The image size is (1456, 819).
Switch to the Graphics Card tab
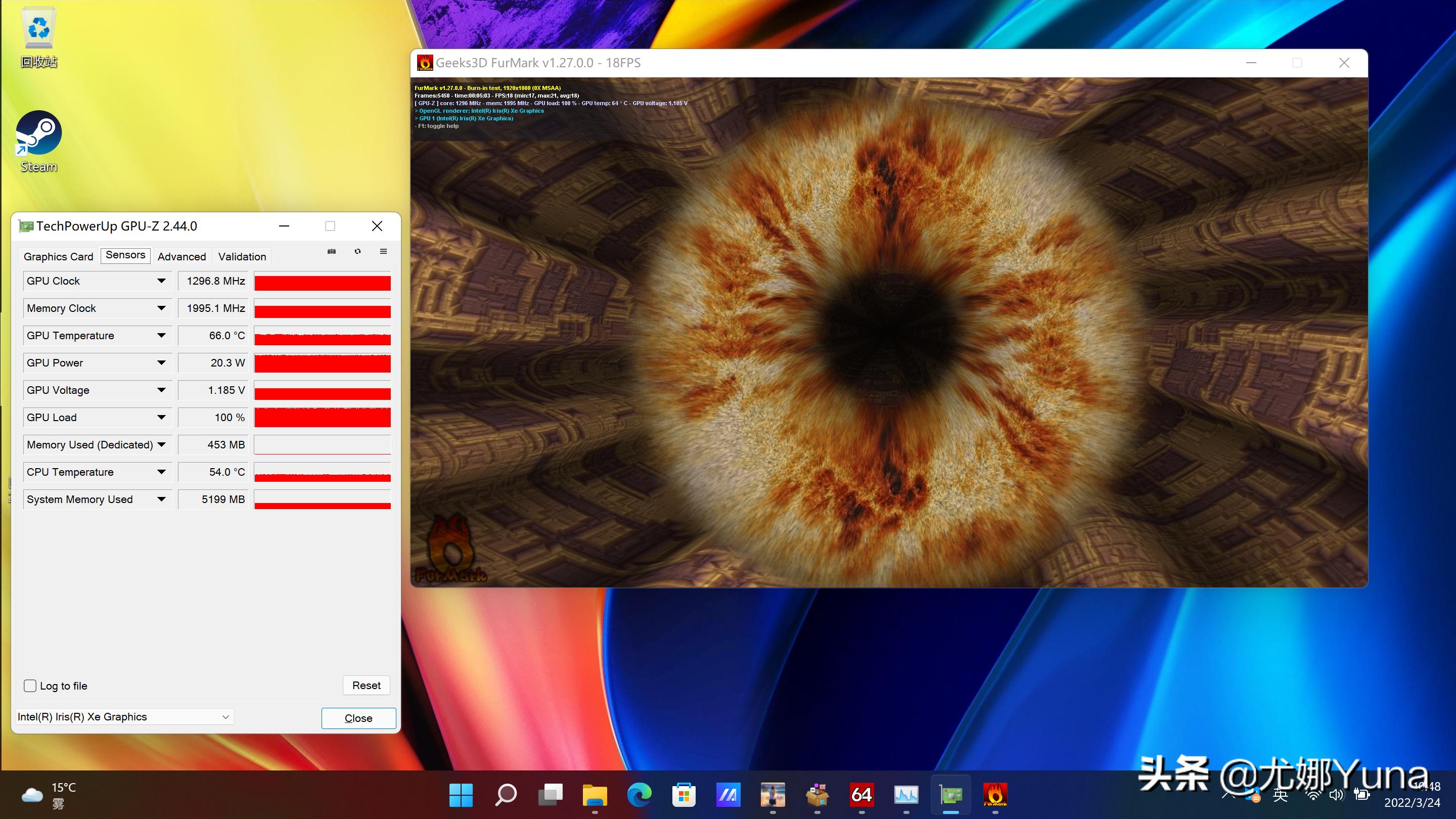pyautogui.click(x=58, y=257)
